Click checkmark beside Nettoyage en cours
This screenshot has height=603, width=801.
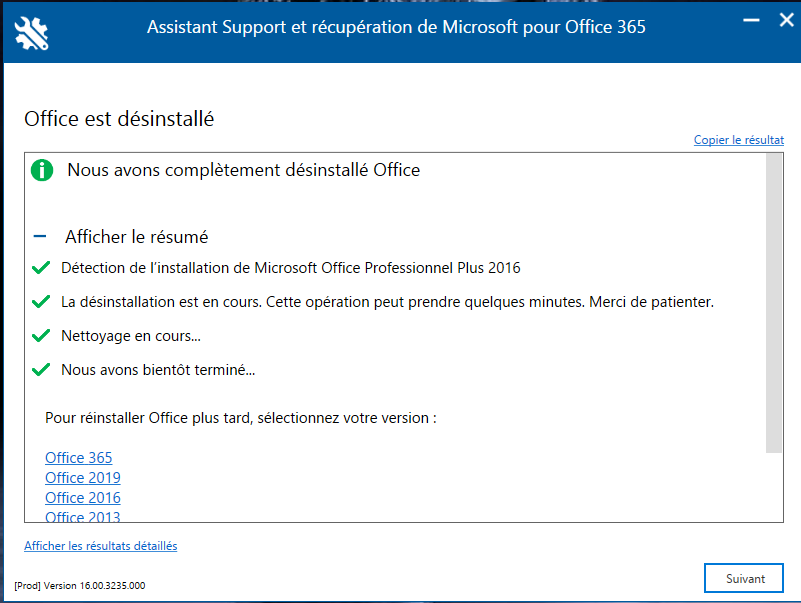pyautogui.click(x=41, y=336)
